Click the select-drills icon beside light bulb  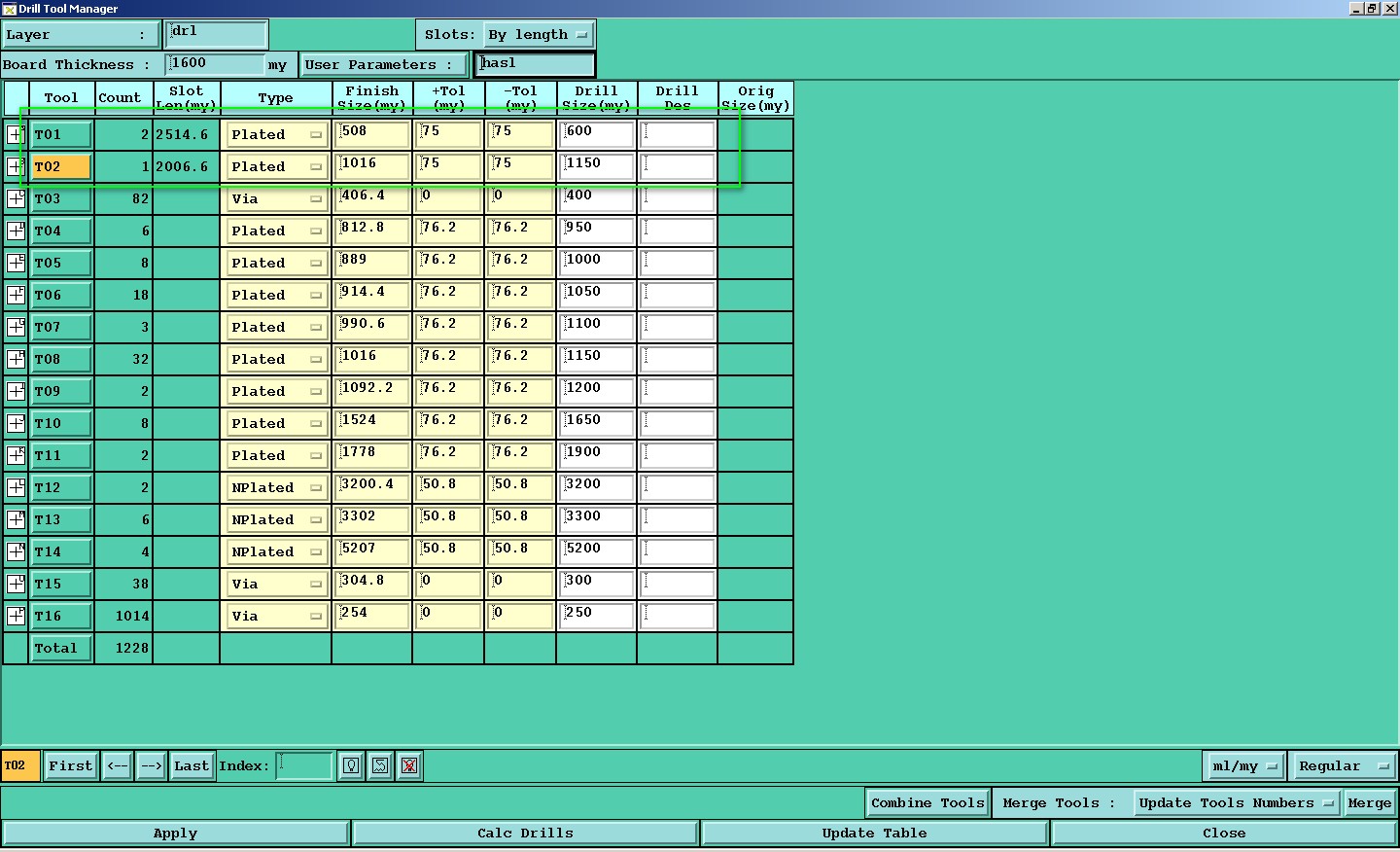(x=380, y=765)
